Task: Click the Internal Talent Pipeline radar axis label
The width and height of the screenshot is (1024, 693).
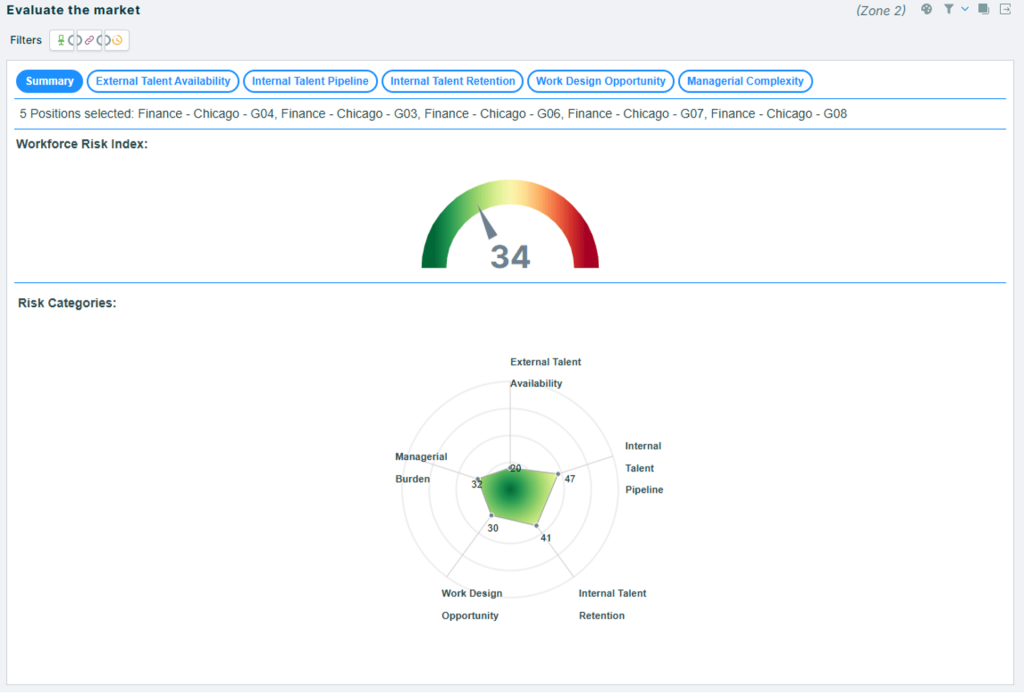Action: pos(644,468)
